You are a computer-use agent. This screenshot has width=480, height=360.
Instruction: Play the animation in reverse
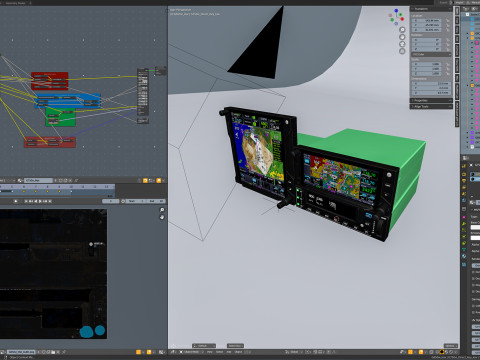[36, 201]
